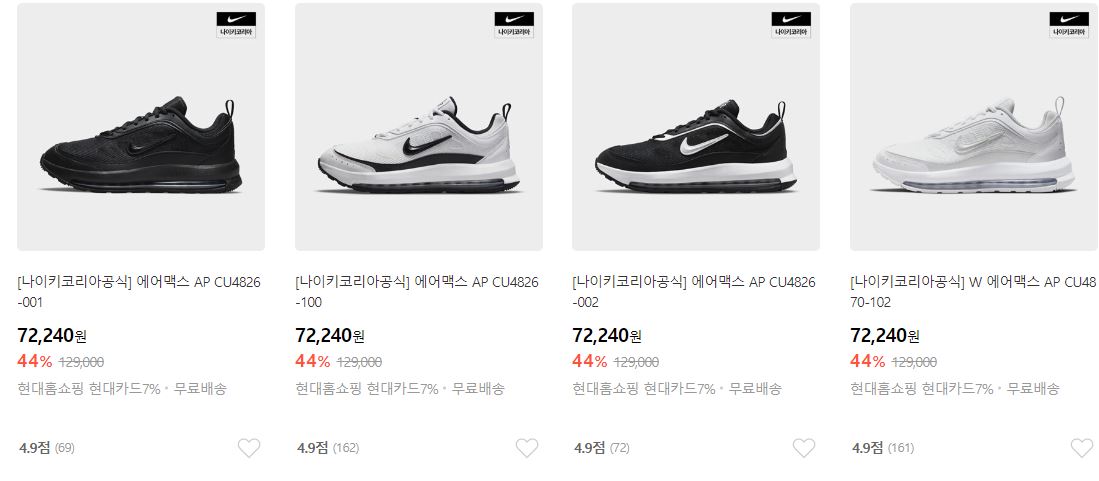The width and height of the screenshot is (1099, 481).
Task: Toggle wishlist heart for W CU4870-102 shoe
Action: point(1082,448)
